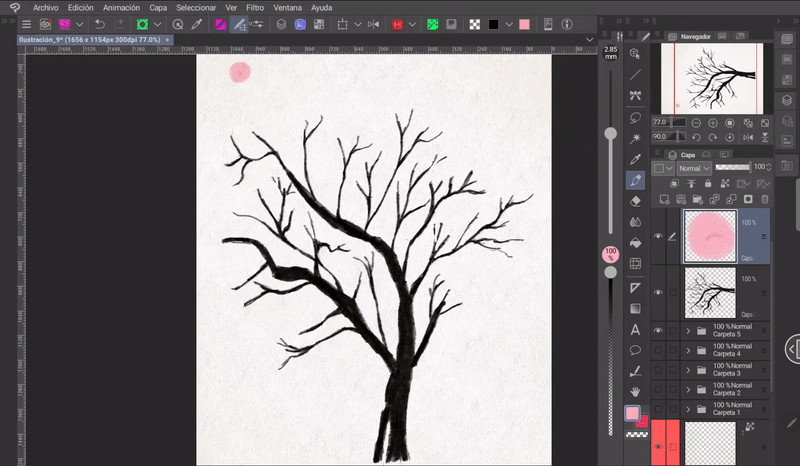Open the Capa menu
800x466 pixels.
[158, 7]
